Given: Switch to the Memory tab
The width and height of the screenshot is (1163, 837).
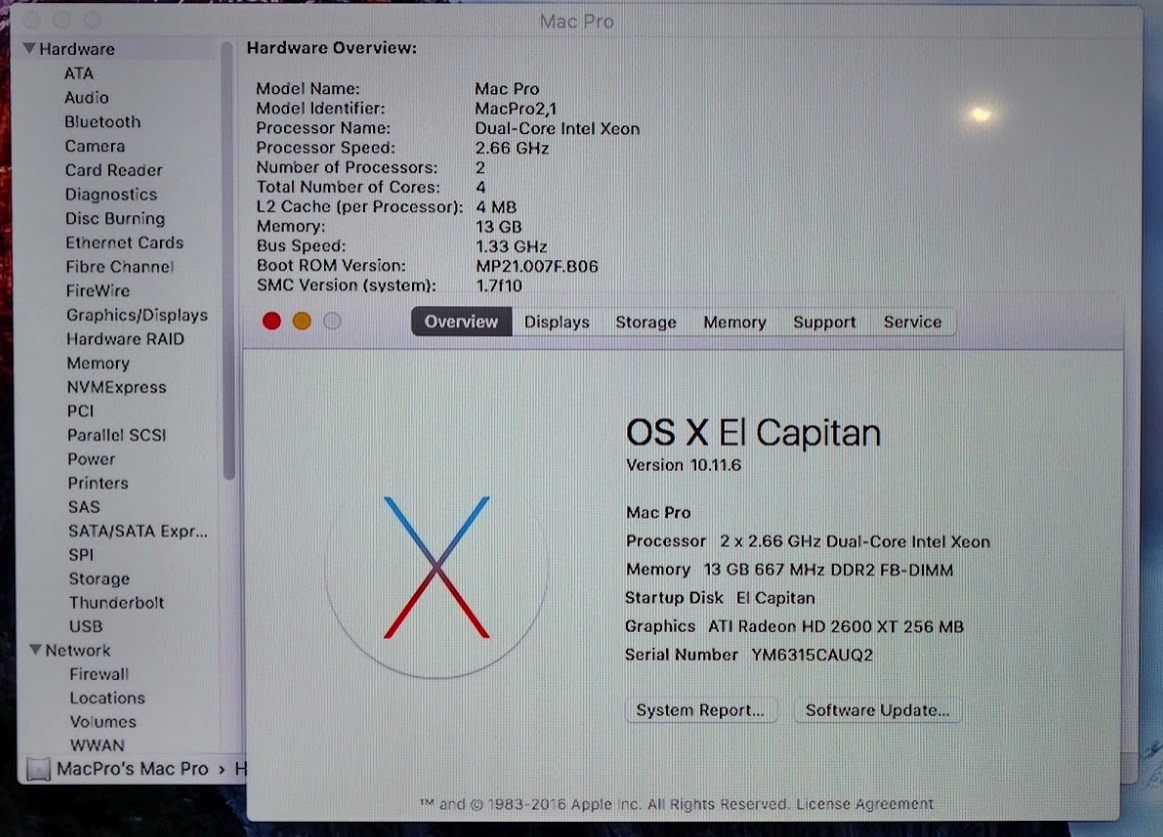Looking at the screenshot, I should pos(734,322).
